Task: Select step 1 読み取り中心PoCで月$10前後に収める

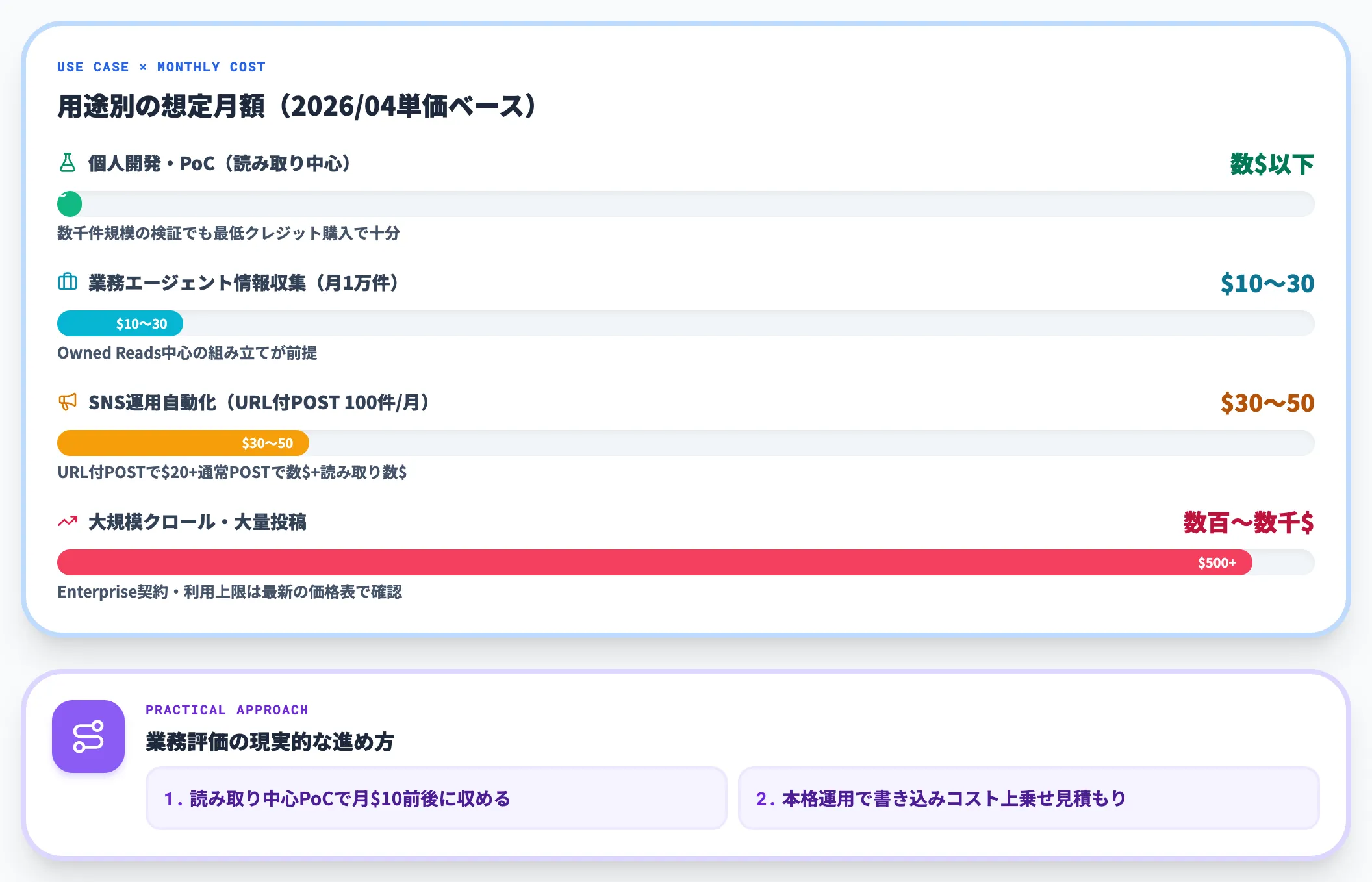Action: 437,798
